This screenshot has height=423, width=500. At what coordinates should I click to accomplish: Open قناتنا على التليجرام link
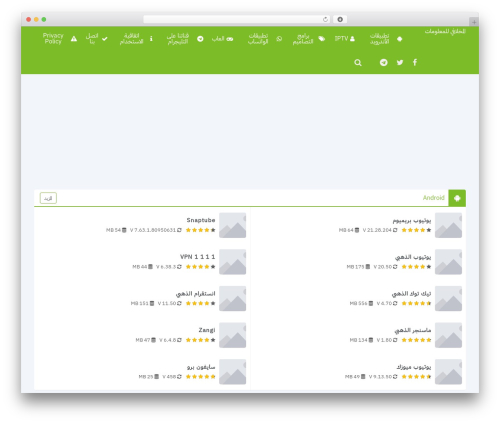coord(178,39)
